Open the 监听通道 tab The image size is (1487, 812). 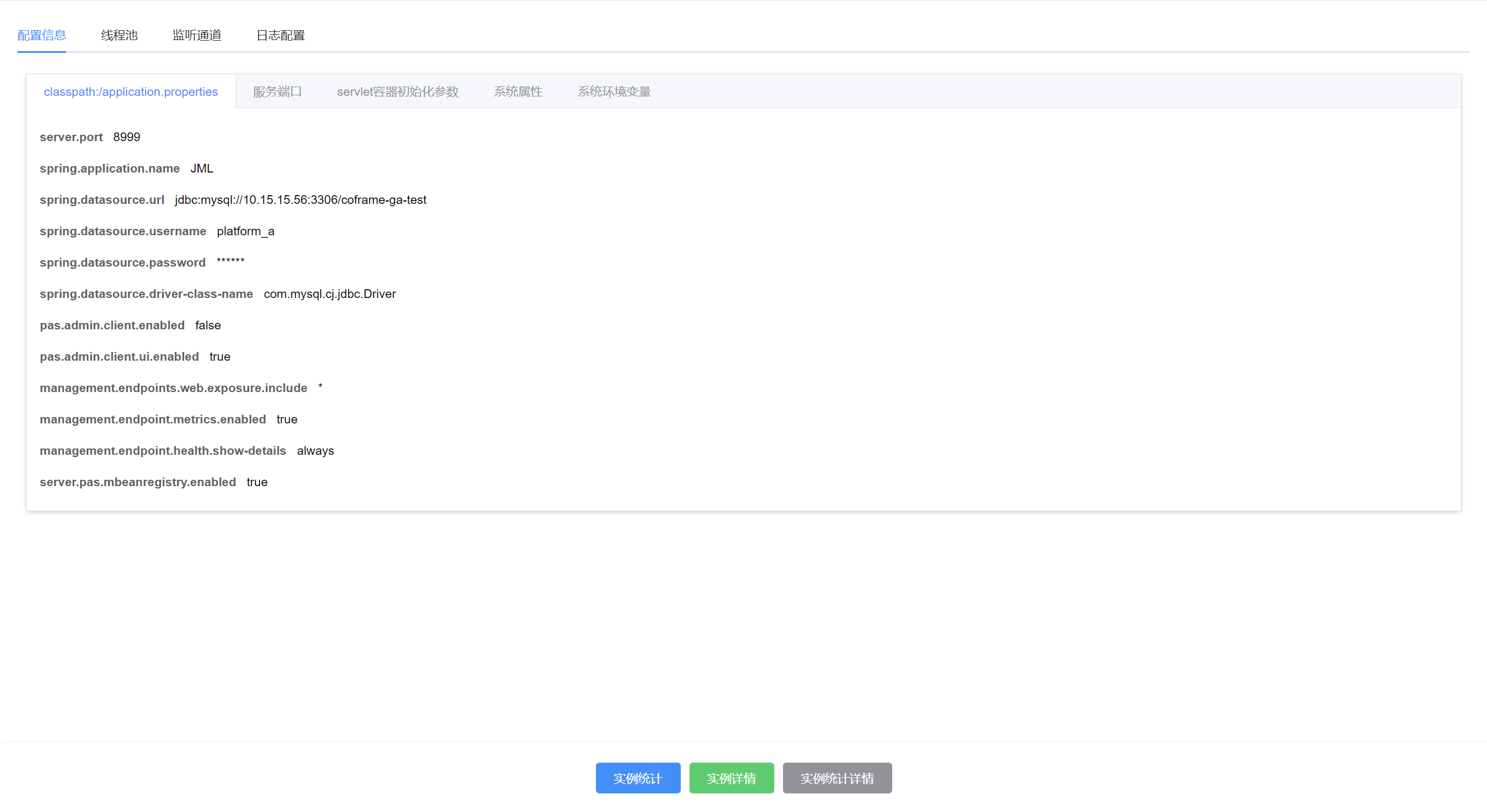197,35
